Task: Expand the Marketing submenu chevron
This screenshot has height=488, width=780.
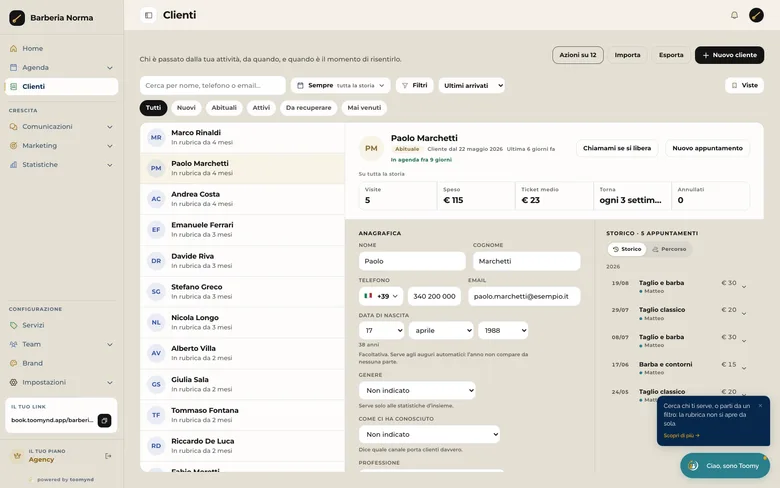Action: 109,146
